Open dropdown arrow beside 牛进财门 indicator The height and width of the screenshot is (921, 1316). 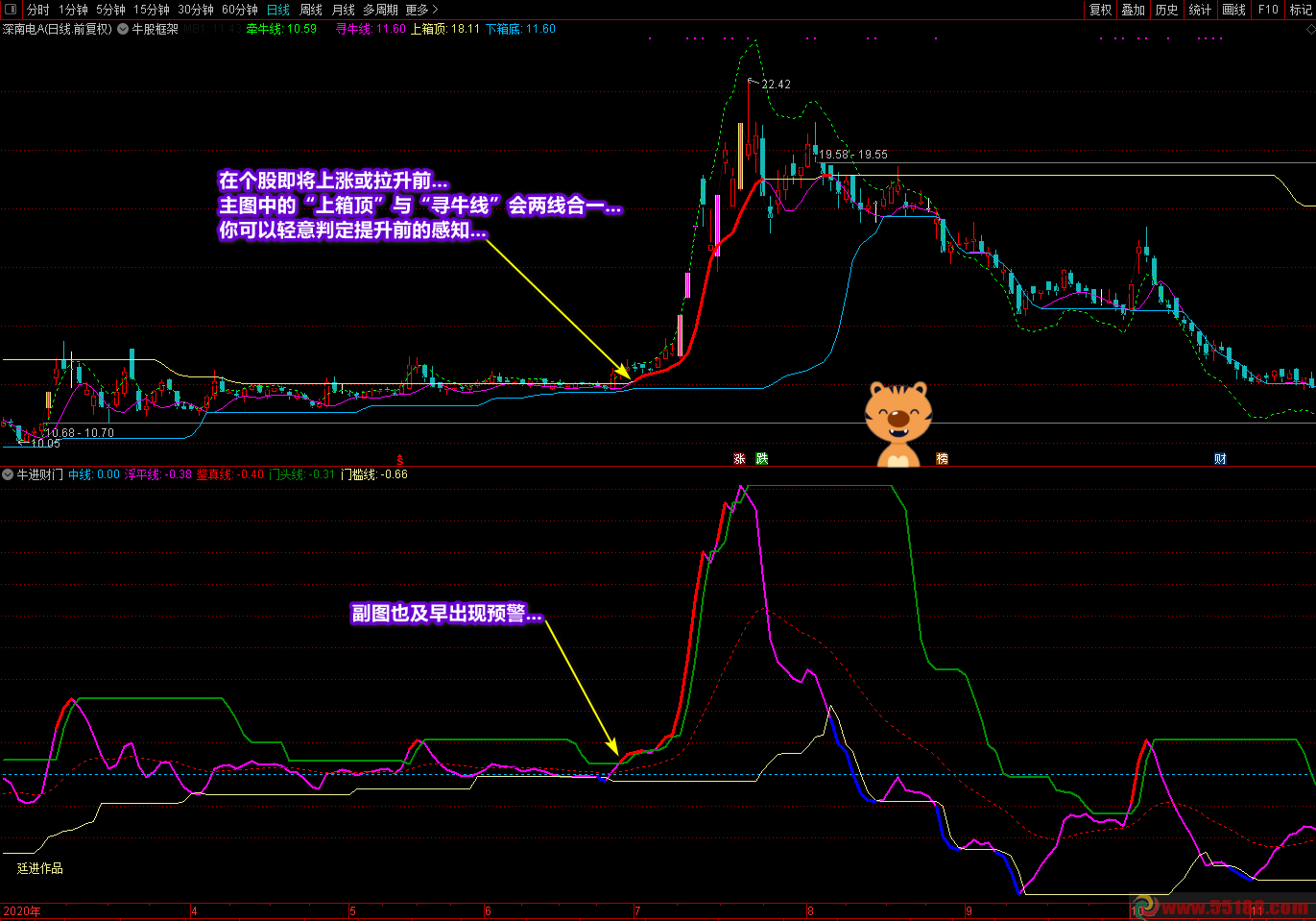8,474
